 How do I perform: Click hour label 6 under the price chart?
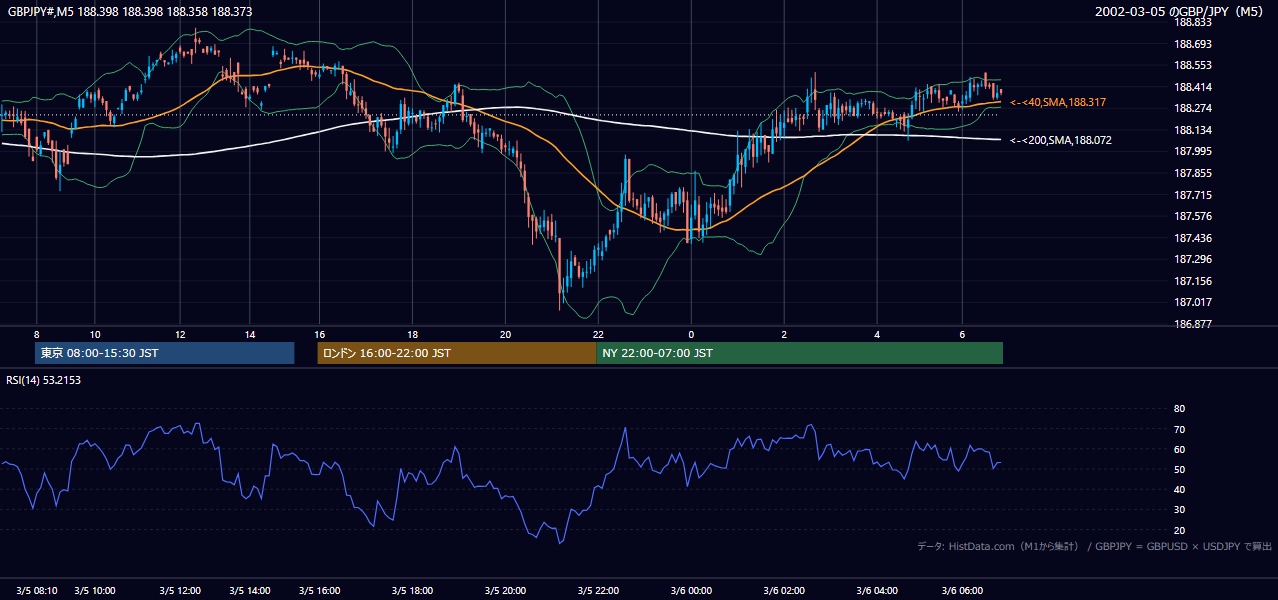click(x=962, y=334)
